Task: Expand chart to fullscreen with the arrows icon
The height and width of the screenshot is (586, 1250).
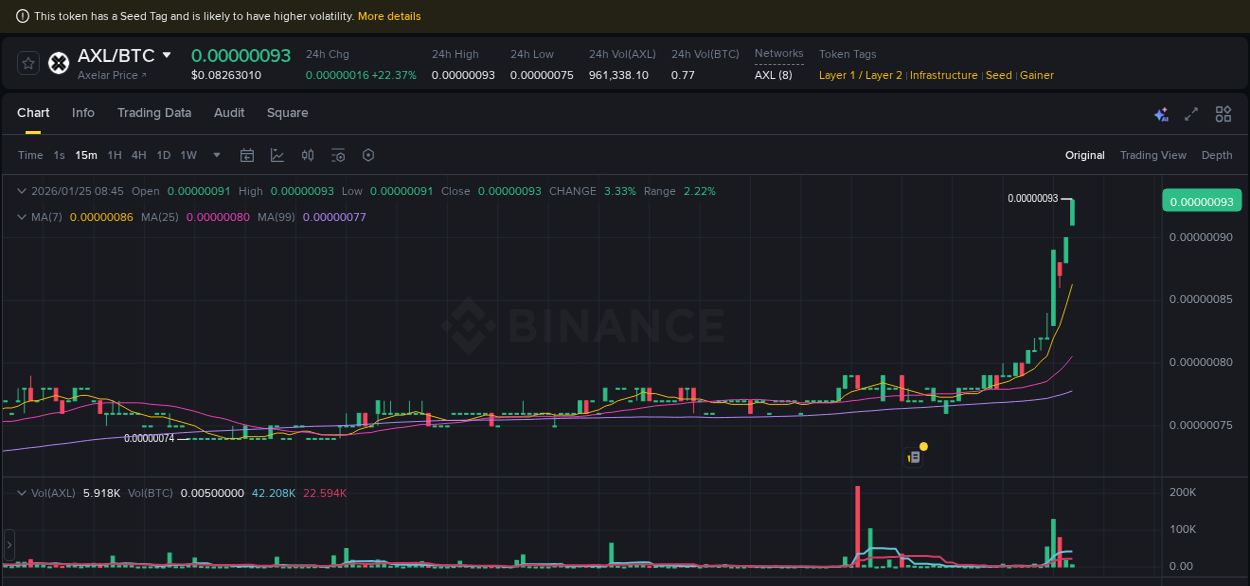Action: 1191,114
